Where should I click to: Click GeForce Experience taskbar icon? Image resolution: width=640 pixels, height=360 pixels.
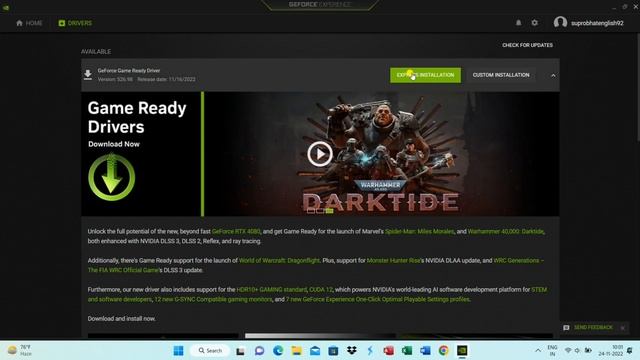462,351
